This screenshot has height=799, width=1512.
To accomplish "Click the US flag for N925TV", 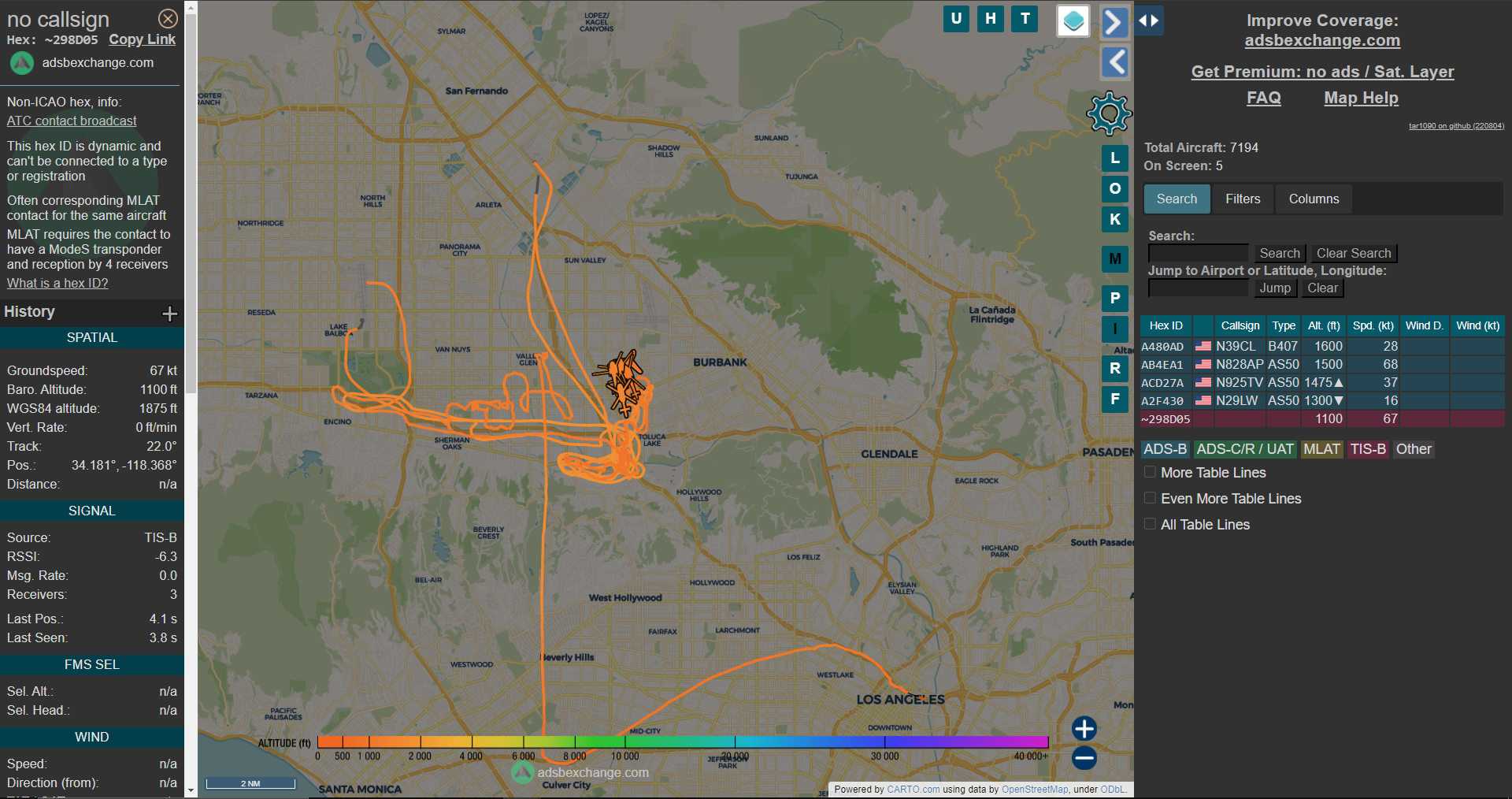I will (x=1203, y=382).
